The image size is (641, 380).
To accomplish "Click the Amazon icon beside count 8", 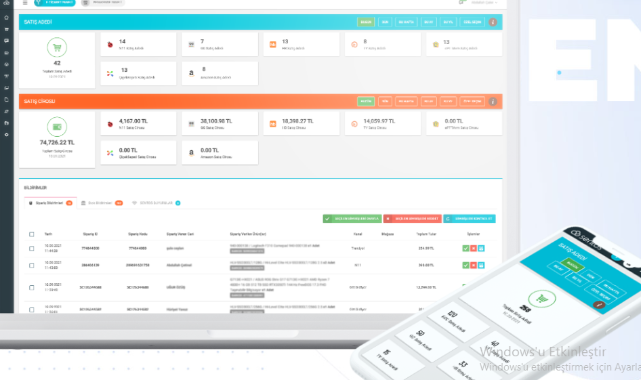I will 191,73.
